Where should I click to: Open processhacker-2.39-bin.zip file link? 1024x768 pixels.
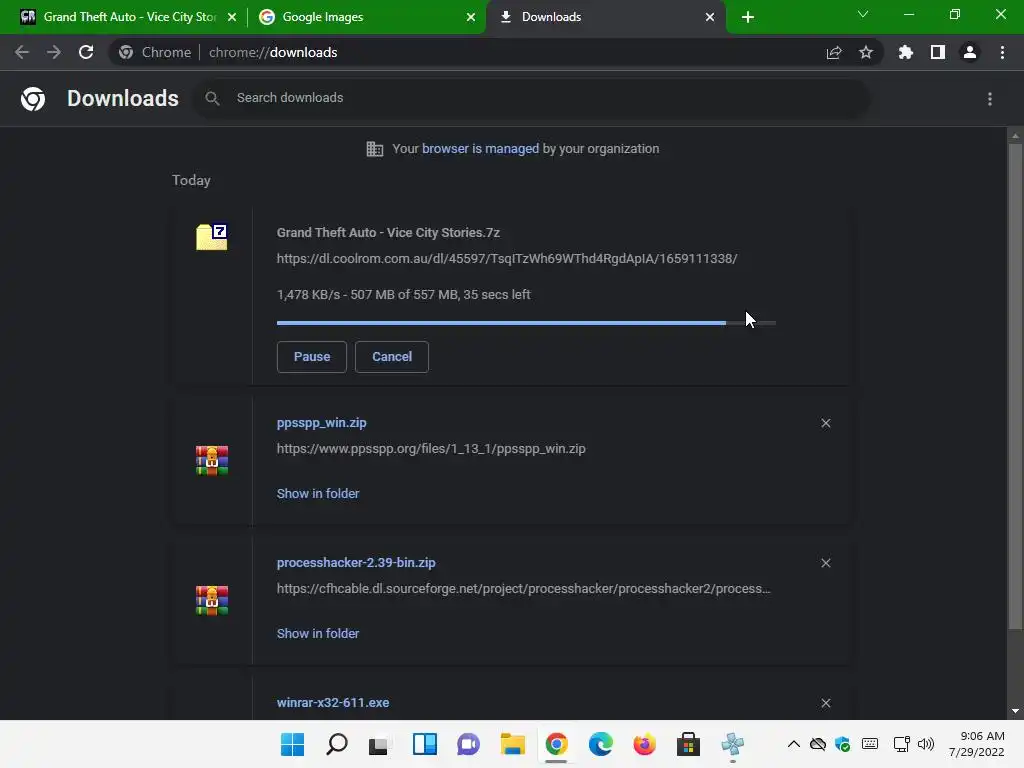pos(356,562)
